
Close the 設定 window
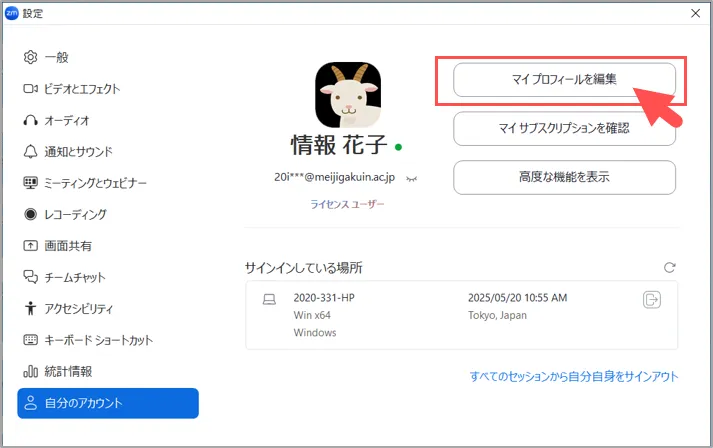click(x=695, y=13)
